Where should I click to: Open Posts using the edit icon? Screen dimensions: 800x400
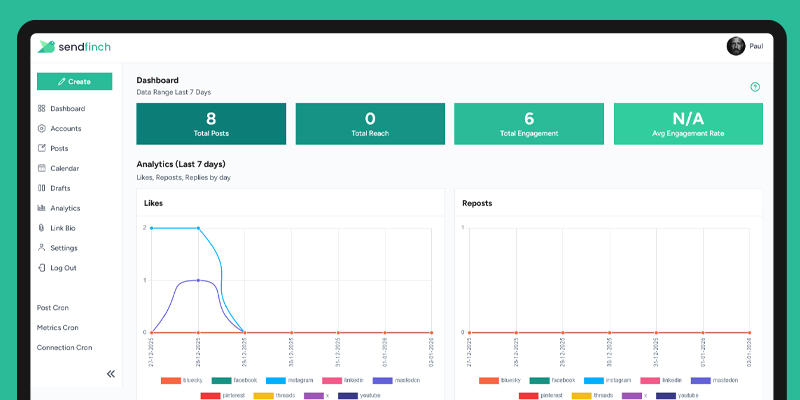pos(41,148)
